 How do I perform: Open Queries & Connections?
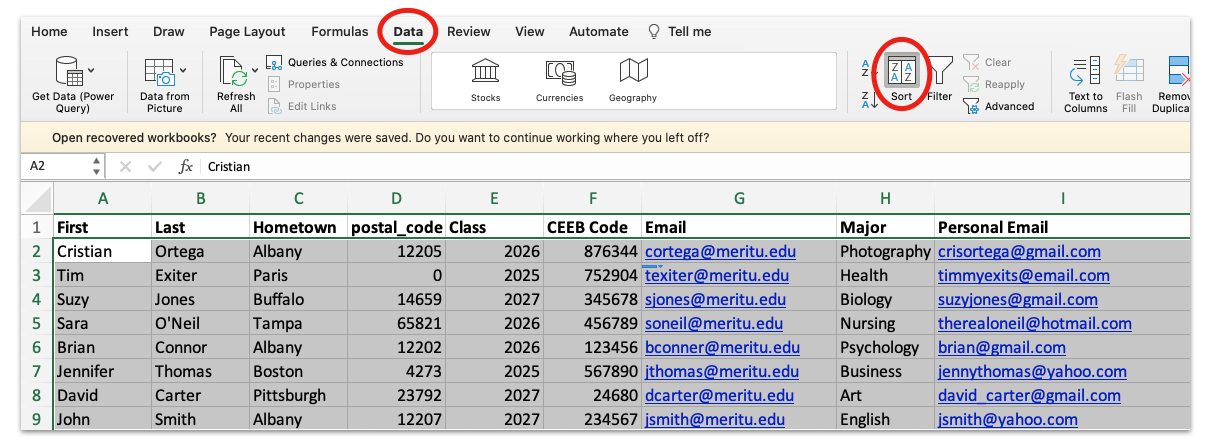335,62
